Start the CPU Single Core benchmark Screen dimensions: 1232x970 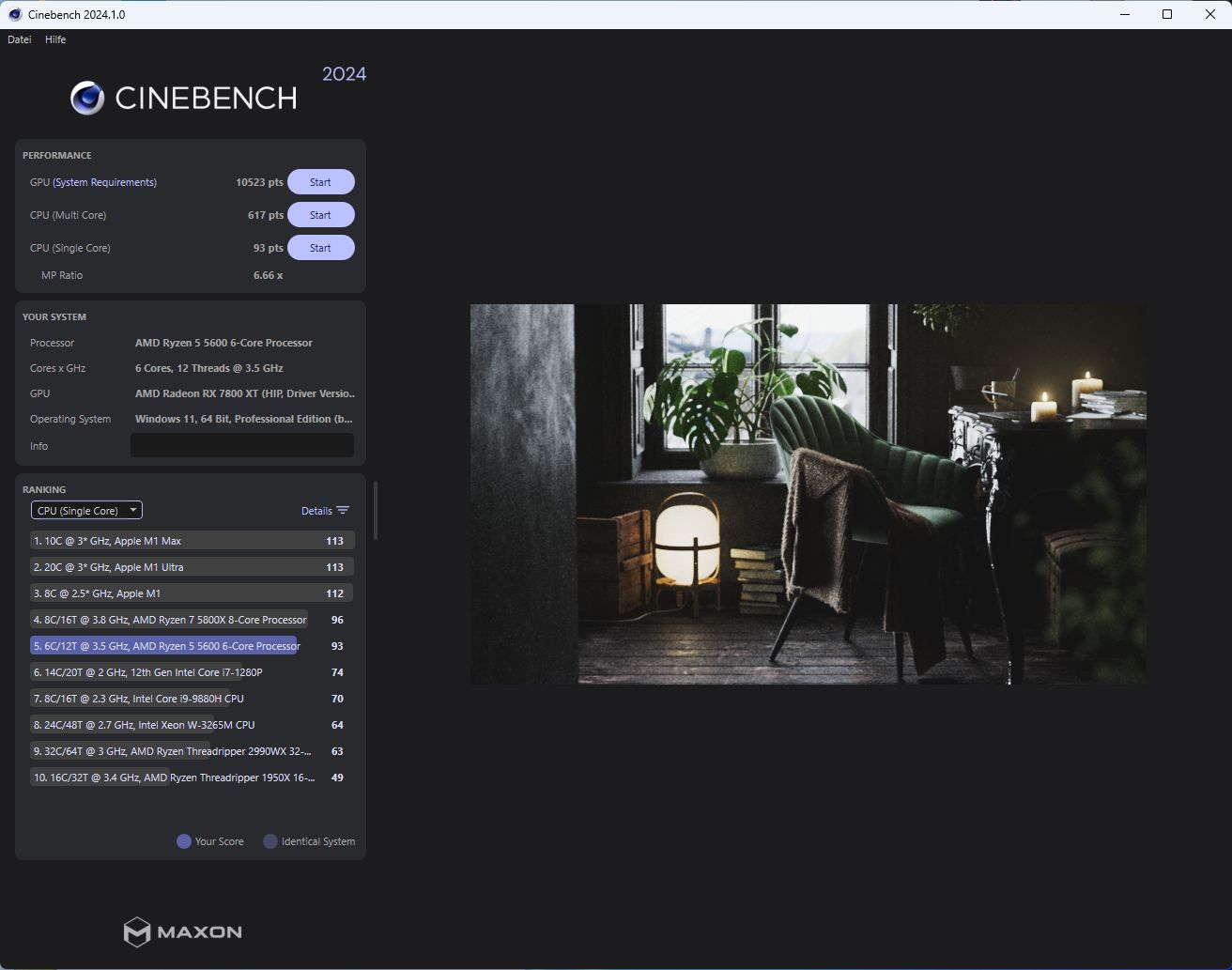click(x=321, y=248)
